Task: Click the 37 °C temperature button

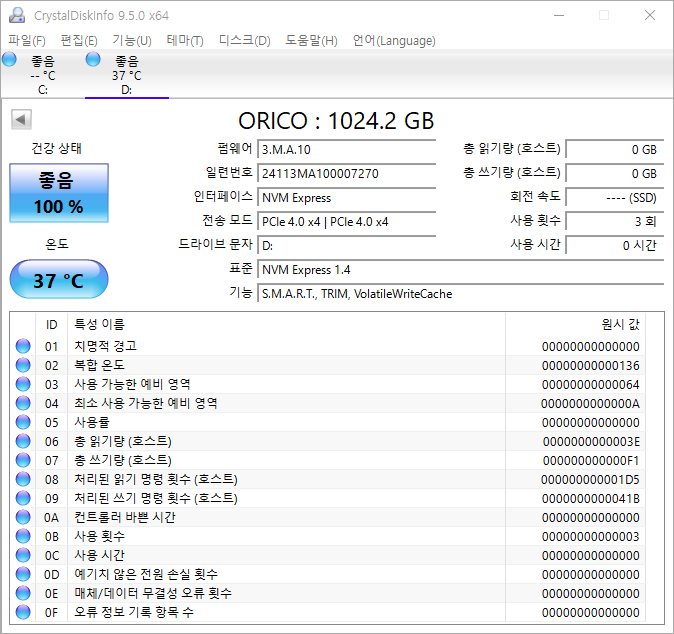Action: click(59, 279)
